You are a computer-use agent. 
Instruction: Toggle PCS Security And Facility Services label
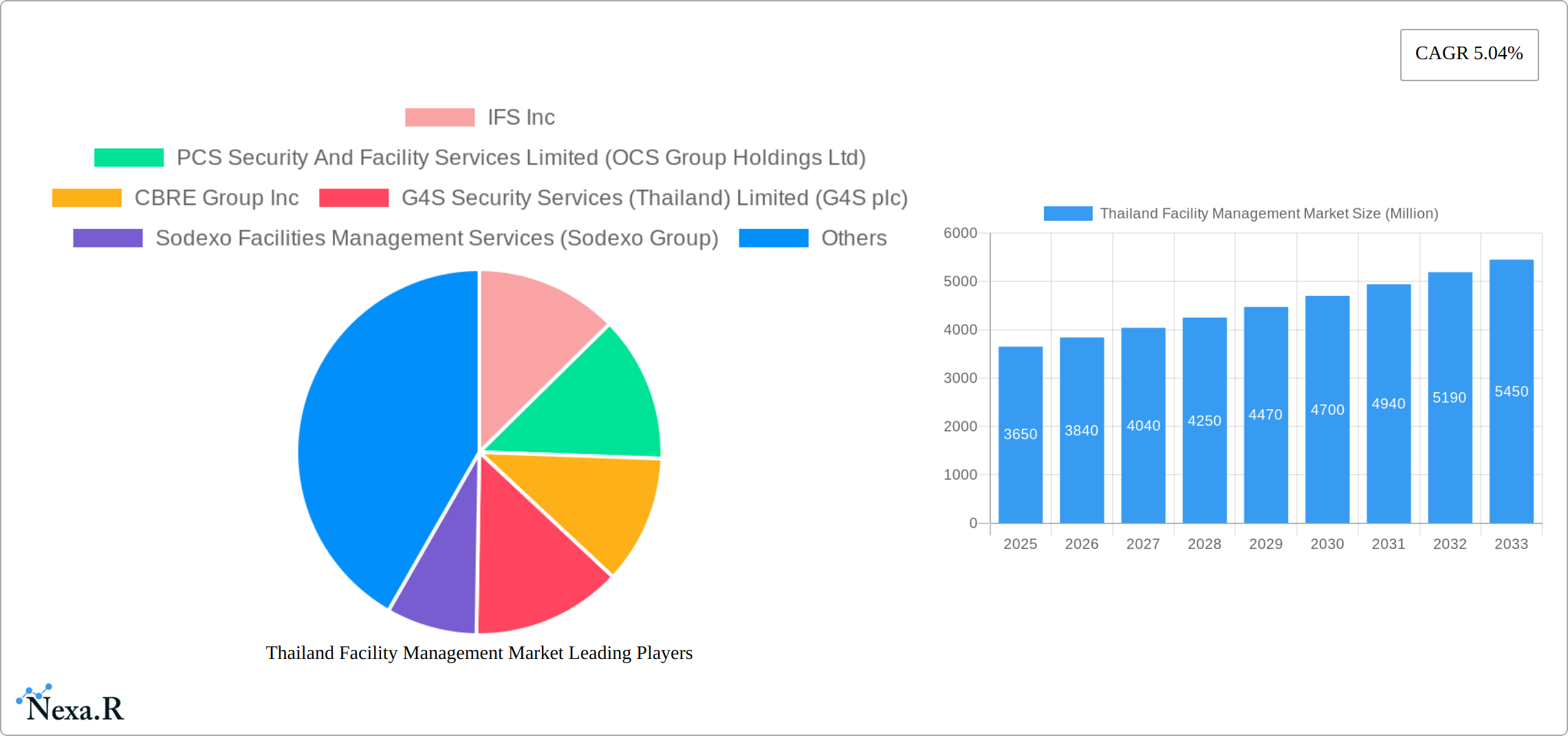click(521, 158)
